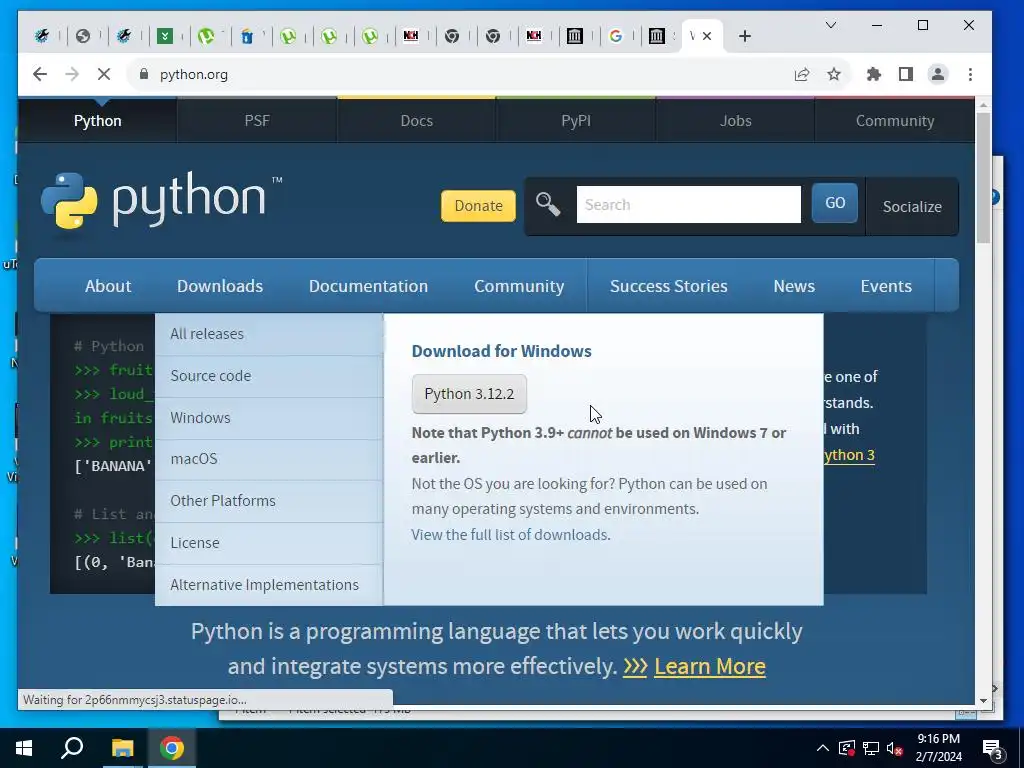Toggle the Chrome side panel
The height and width of the screenshot is (768, 1024).
point(906,74)
